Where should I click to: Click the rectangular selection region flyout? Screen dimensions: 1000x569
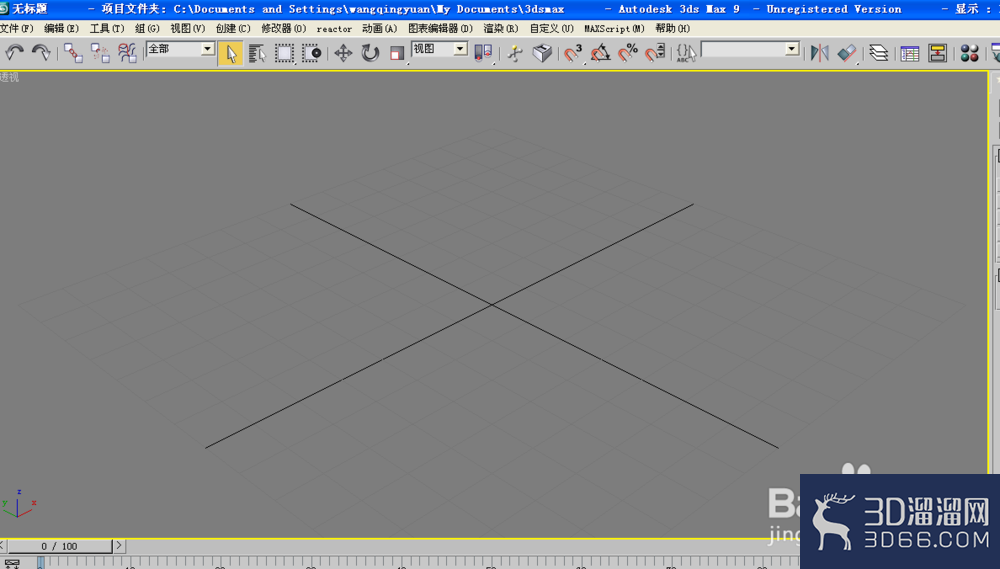(x=284, y=53)
